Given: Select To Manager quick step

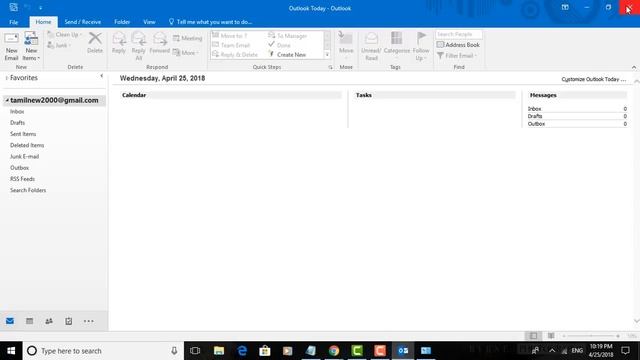Looking at the screenshot, I should (x=287, y=36).
